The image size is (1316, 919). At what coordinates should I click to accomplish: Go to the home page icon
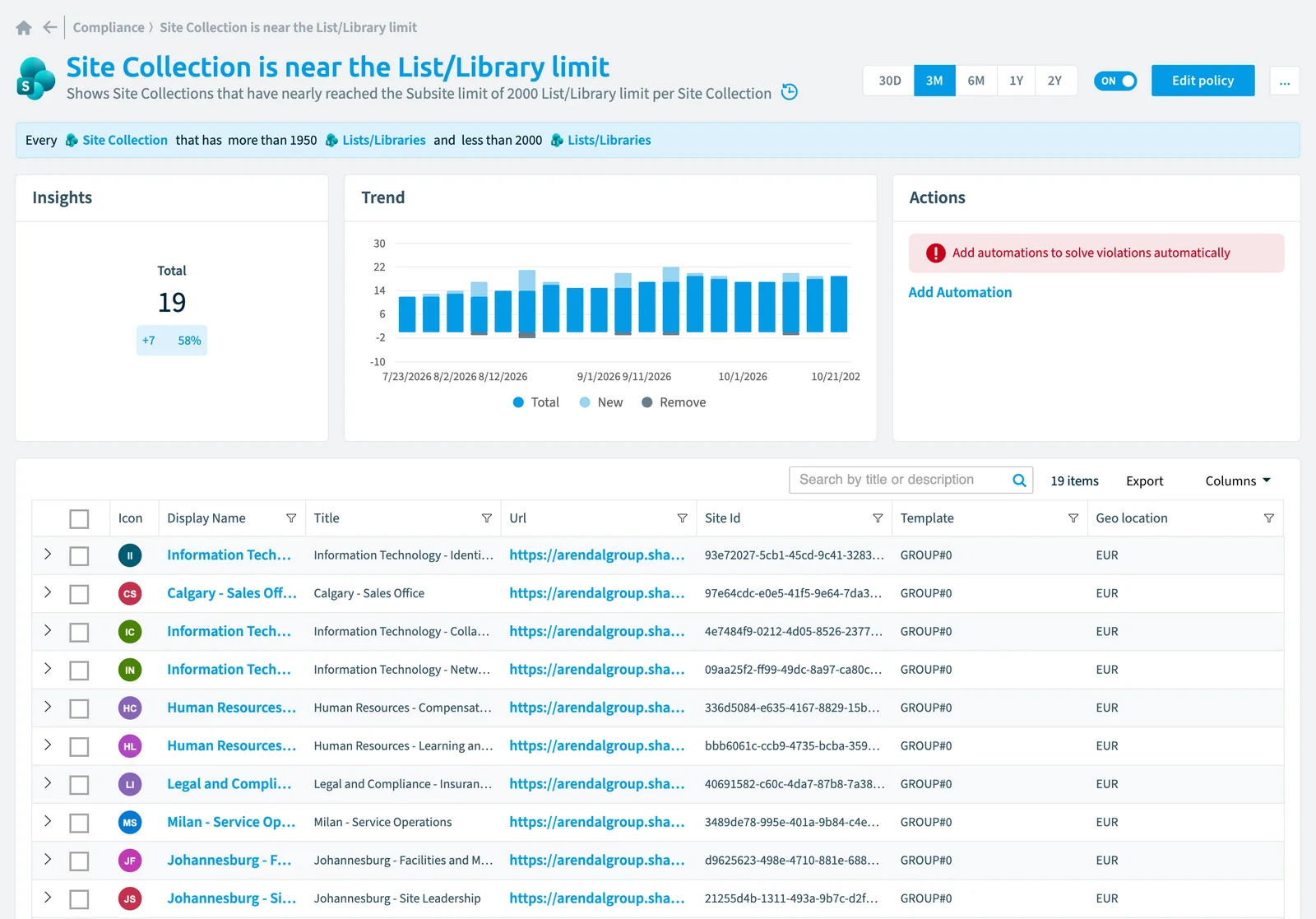(x=24, y=28)
